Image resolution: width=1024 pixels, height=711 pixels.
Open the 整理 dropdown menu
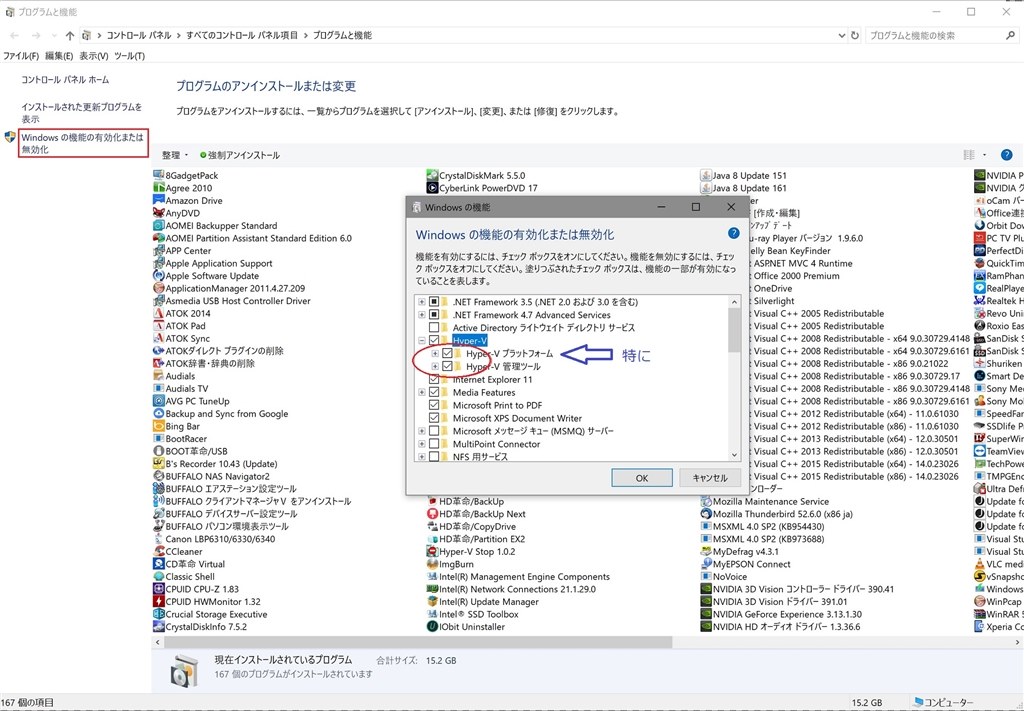(174, 155)
